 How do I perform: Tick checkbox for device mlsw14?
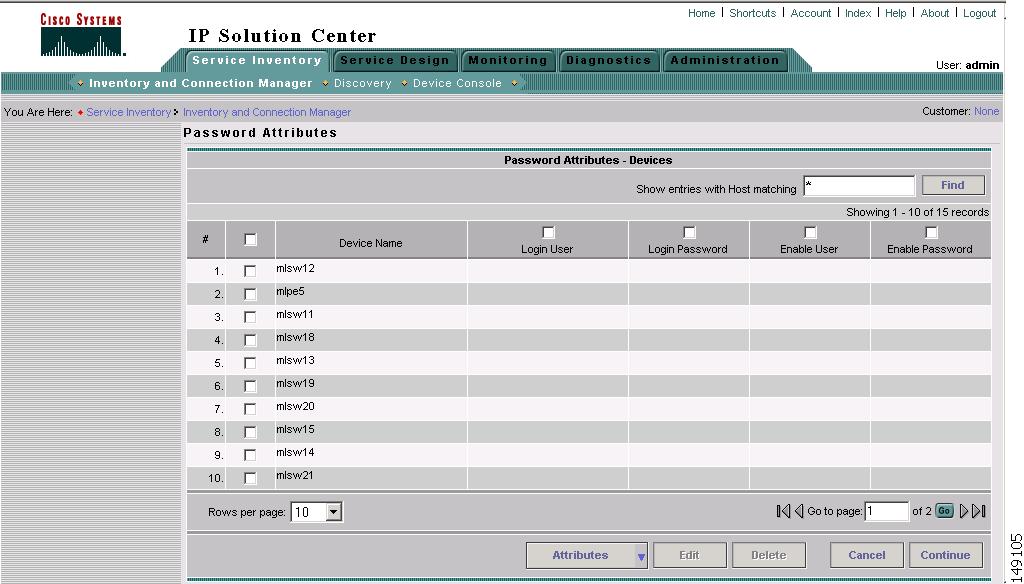250,455
